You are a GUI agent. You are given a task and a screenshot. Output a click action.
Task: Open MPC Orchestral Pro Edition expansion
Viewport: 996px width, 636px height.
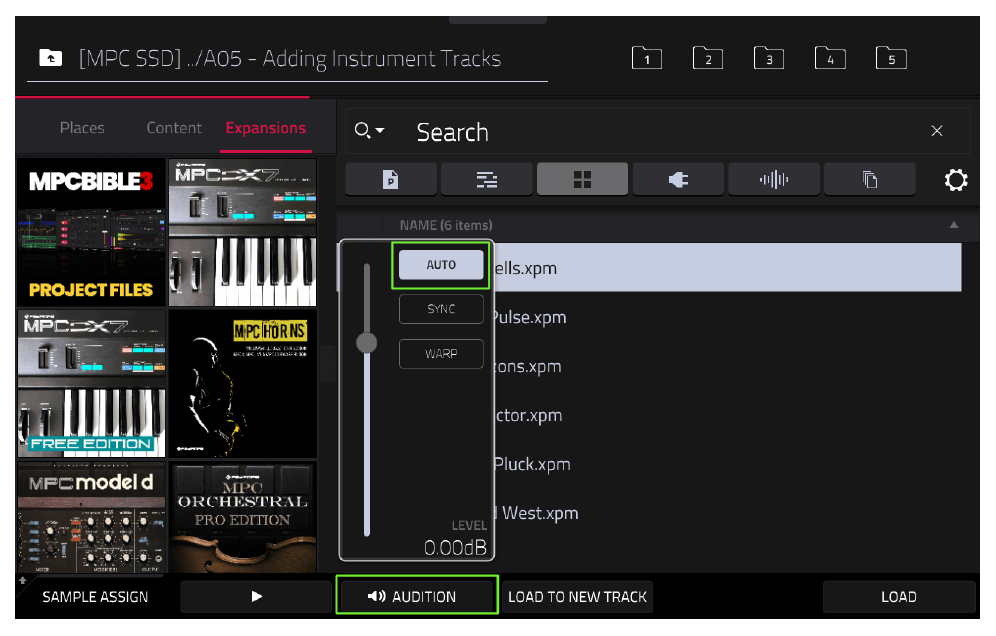click(x=243, y=517)
